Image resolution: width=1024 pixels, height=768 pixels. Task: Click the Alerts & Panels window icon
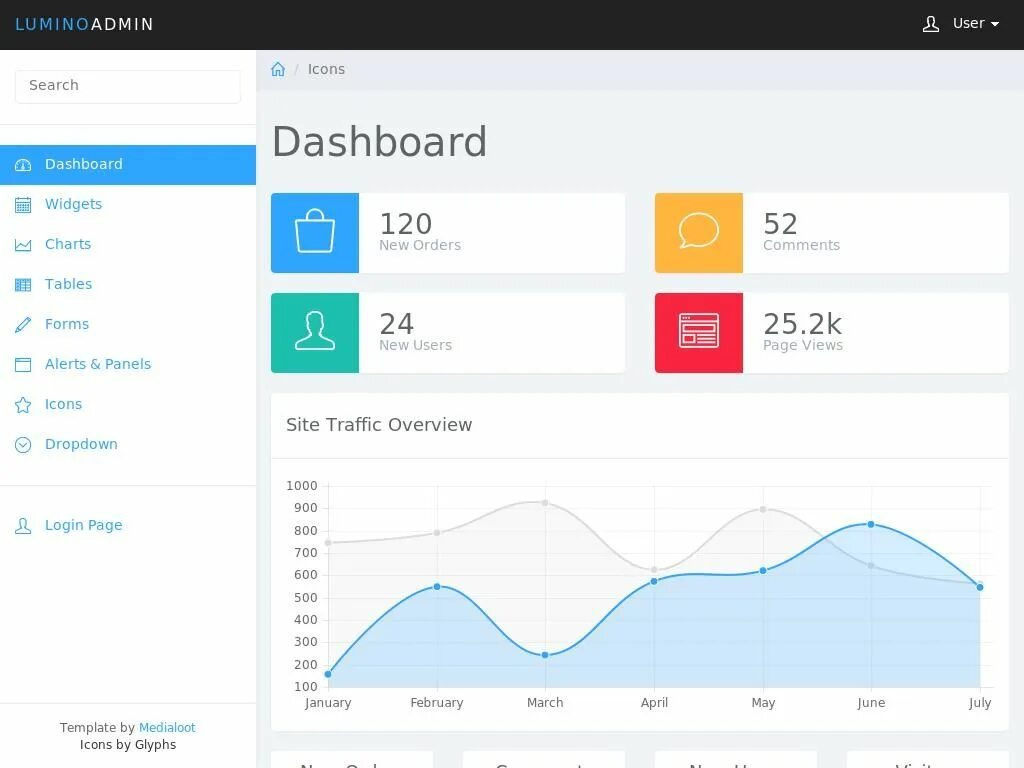tap(23, 364)
